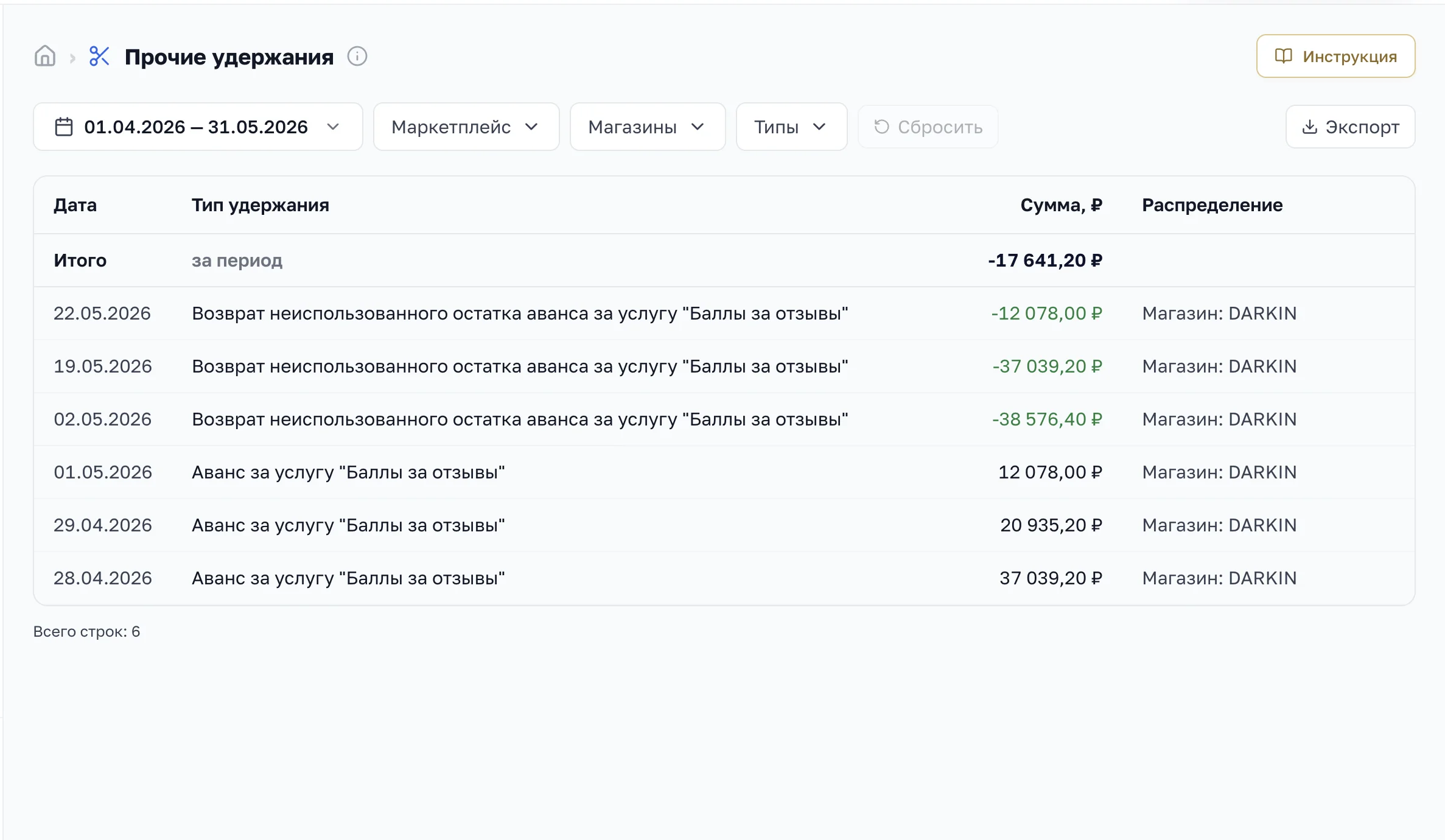Screen dimensions: 1445x840
Task: Click the amount 12 078,00 ₽
Action: (1050, 472)
